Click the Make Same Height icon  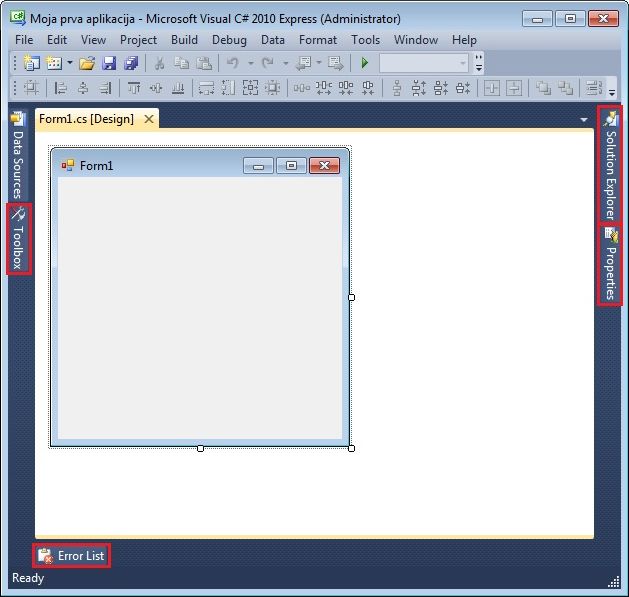228,88
